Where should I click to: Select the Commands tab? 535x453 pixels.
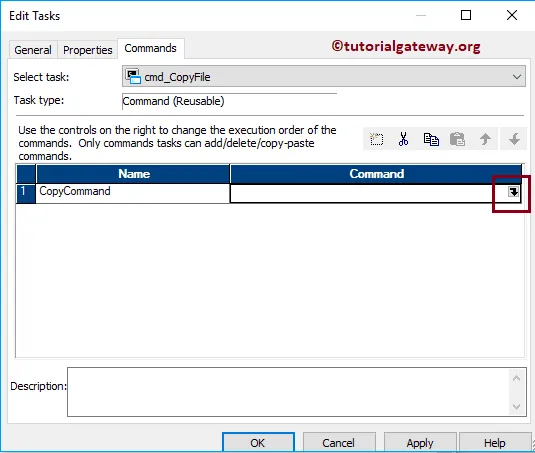tap(150, 48)
